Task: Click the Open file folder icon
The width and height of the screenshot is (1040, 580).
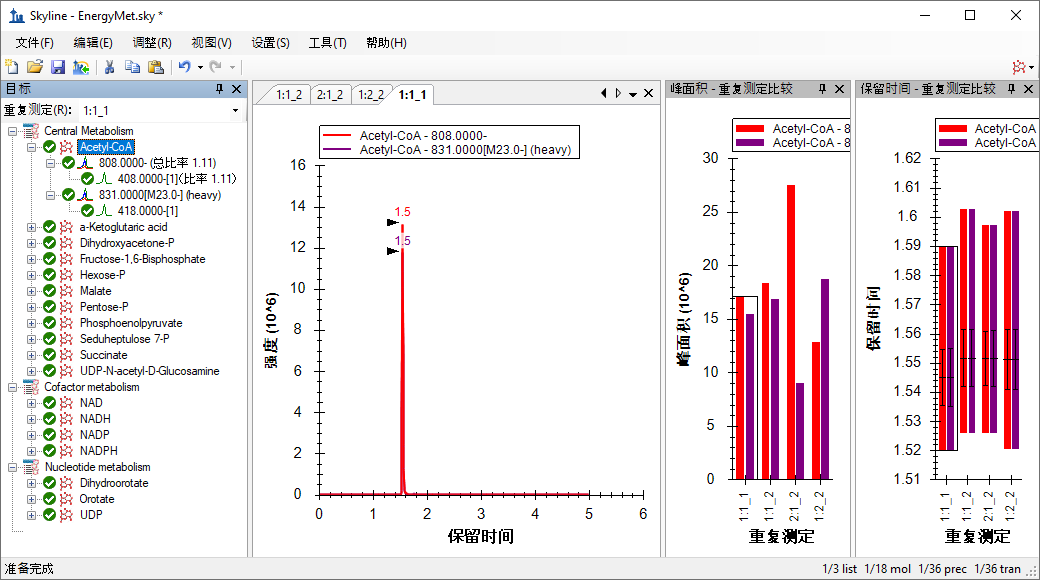Action: pyautogui.click(x=35, y=67)
